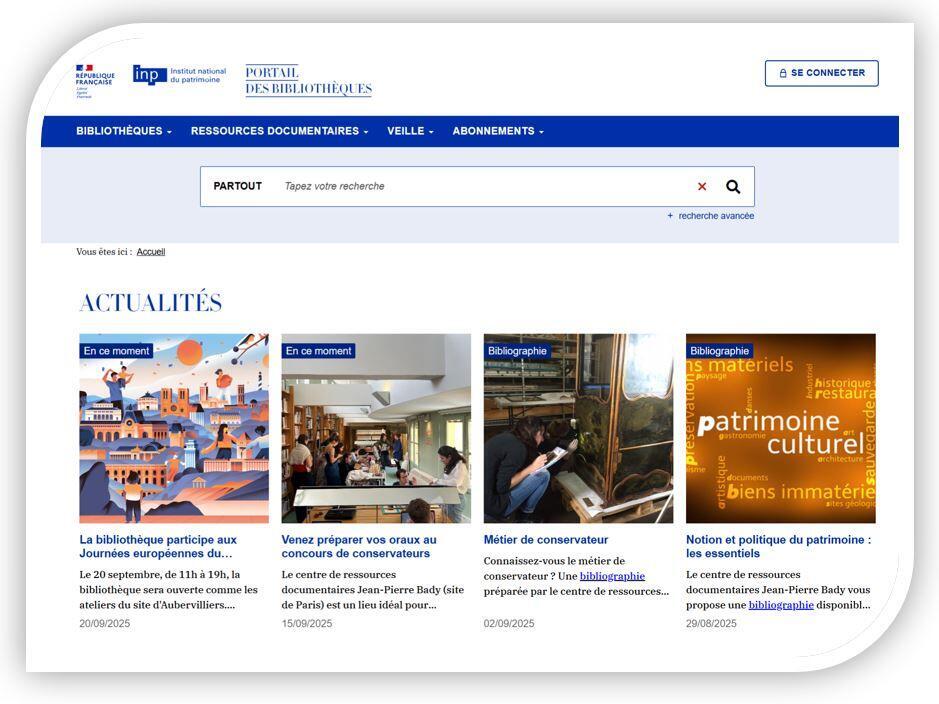Open the recherche avancée link
The image size is (939, 704).
tap(715, 216)
